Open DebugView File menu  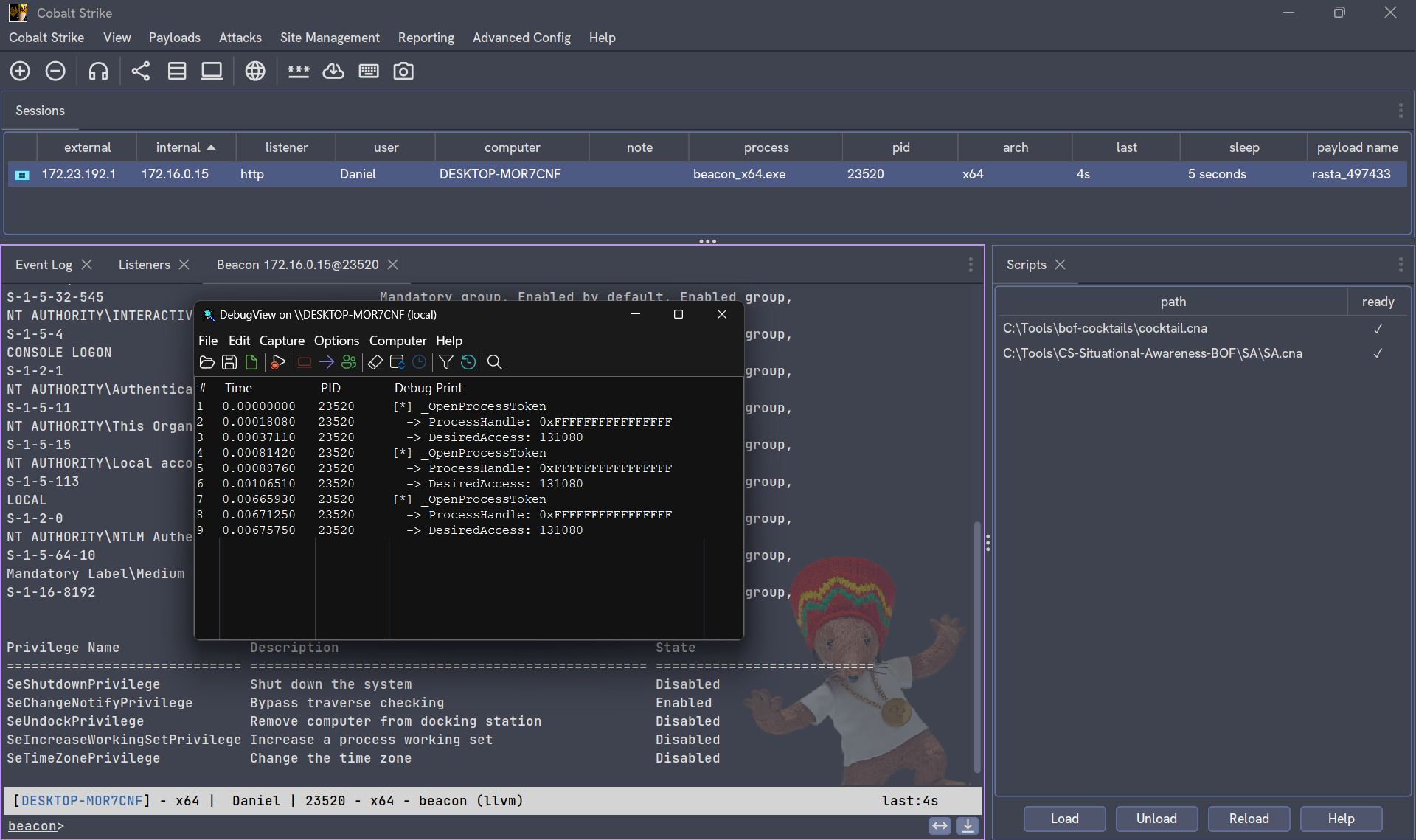(x=208, y=341)
